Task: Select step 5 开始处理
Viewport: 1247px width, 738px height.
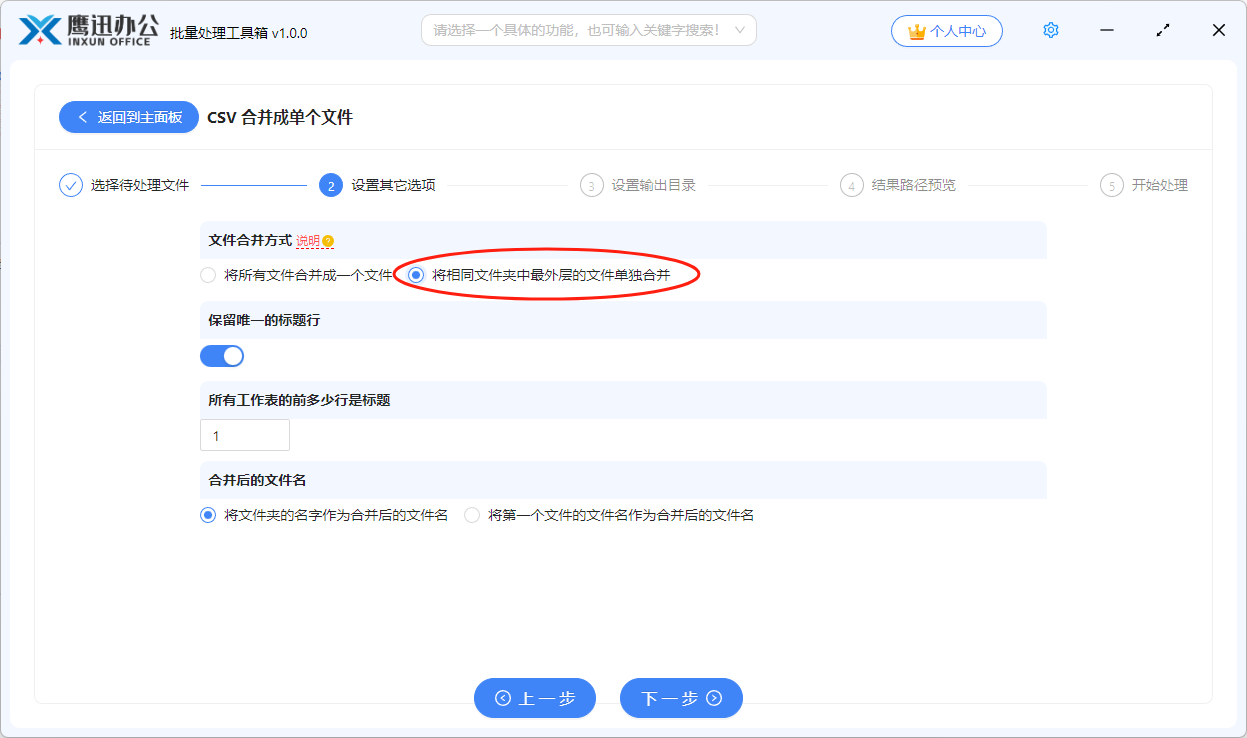Action: tap(1111, 184)
